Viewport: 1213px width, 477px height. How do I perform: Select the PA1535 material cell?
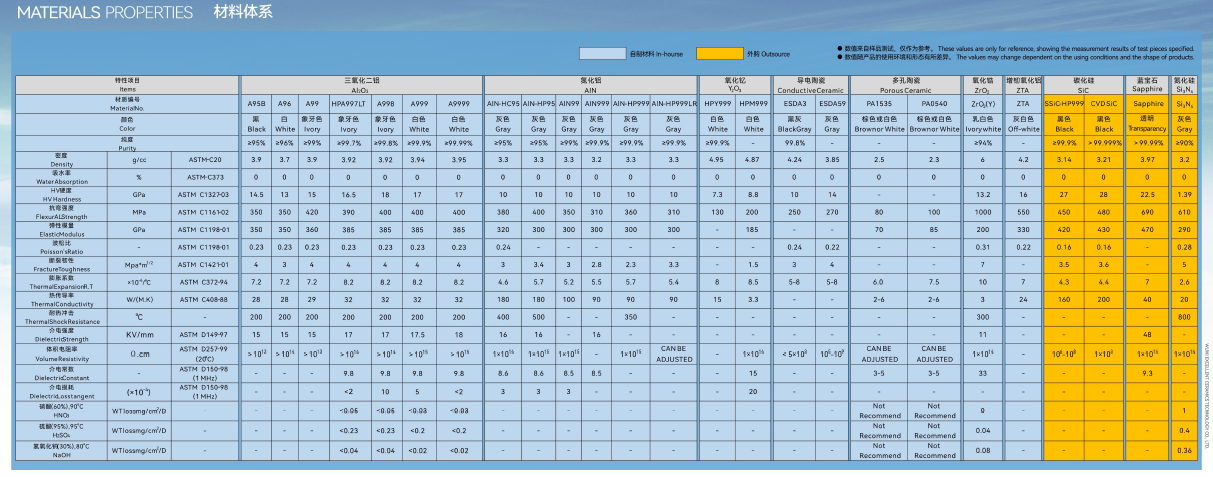[x=879, y=103]
